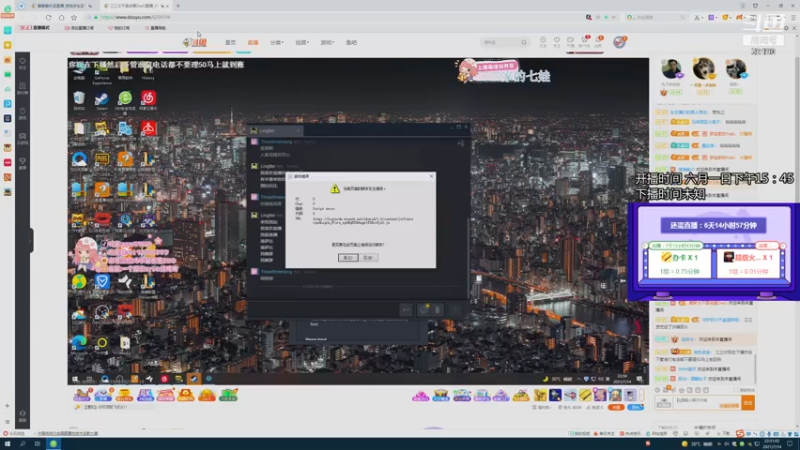The height and width of the screenshot is (450, 800).
Task: Click the 办卡 X 1 goal card
Action: coord(679,262)
